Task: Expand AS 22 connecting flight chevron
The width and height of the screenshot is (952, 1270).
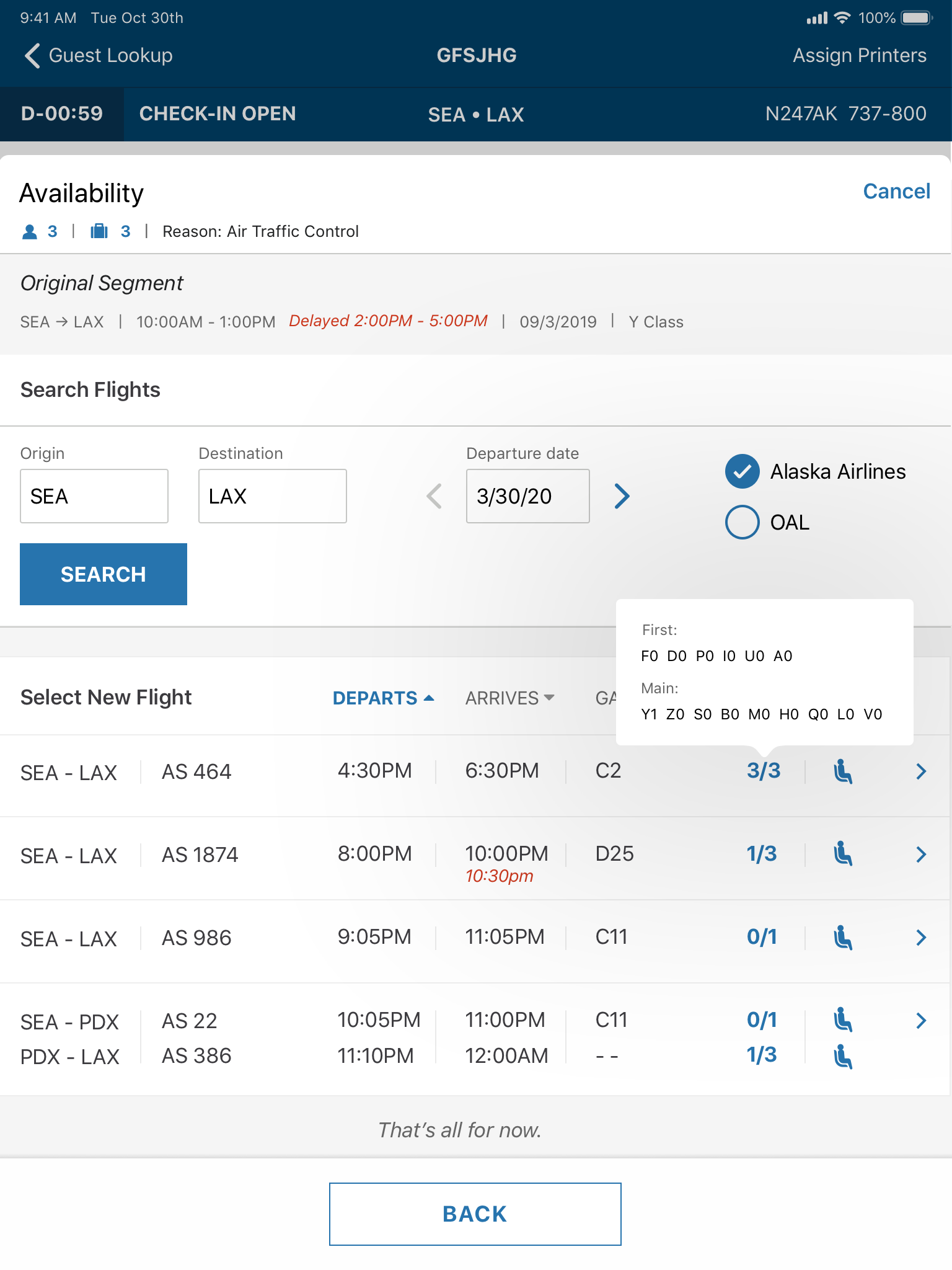Action: pyautogui.click(x=921, y=1021)
